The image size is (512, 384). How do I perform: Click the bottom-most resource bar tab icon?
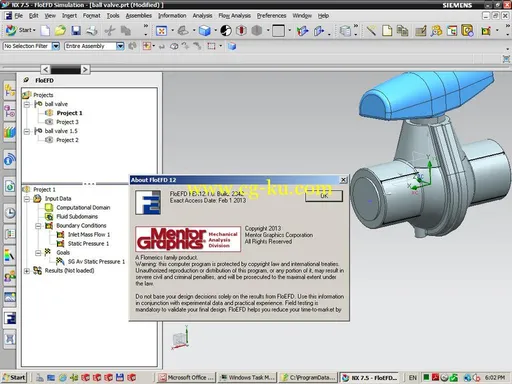point(10,339)
